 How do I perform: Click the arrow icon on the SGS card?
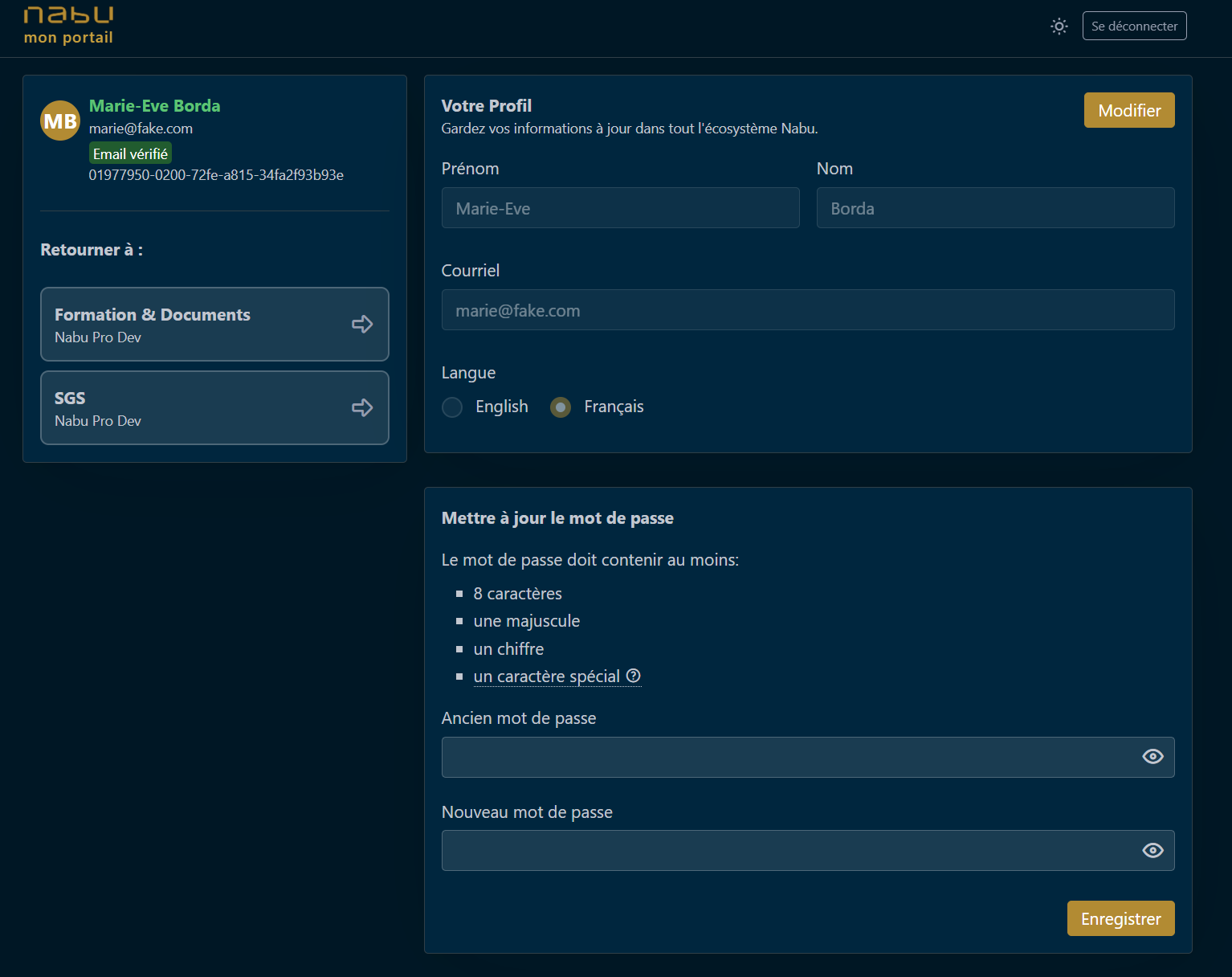pos(362,407)
